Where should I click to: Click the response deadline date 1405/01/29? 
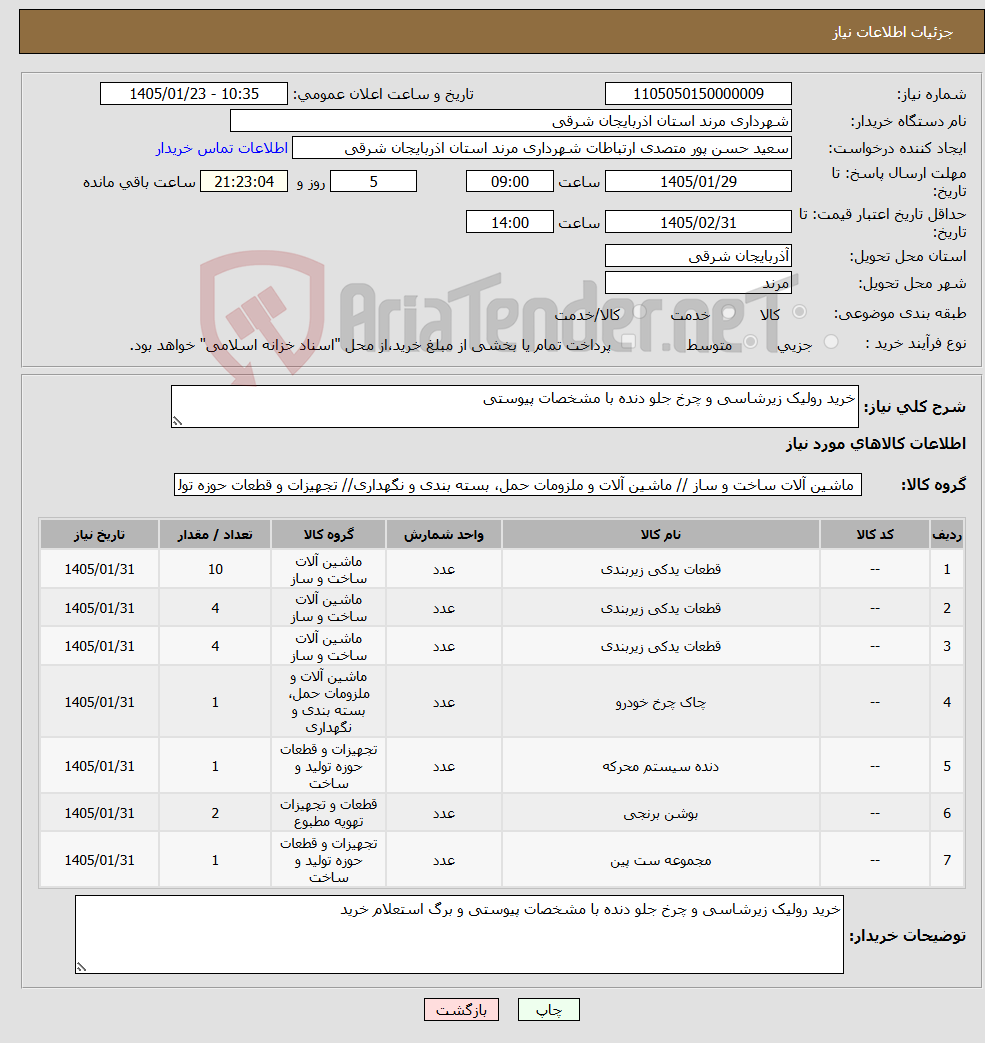[698, 182]
